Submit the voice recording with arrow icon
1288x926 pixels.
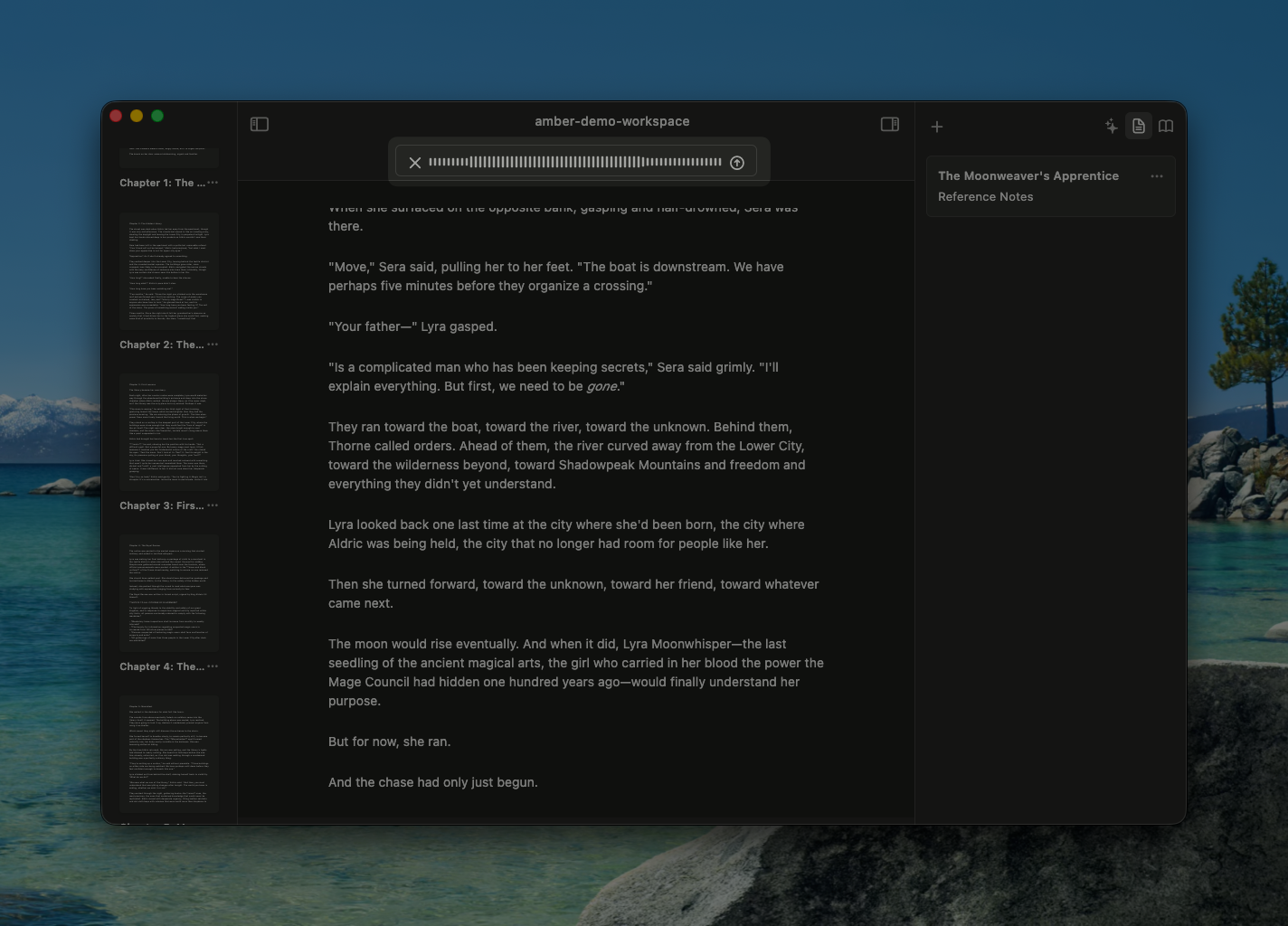[x=736, y=162]
